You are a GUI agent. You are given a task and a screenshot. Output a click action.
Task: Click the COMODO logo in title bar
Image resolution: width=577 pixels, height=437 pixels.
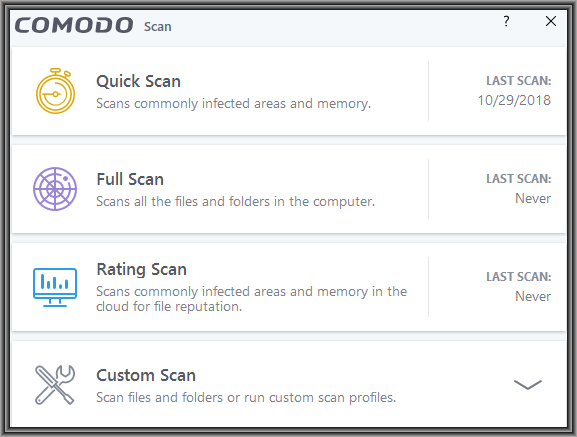click(x=74, y=25)
